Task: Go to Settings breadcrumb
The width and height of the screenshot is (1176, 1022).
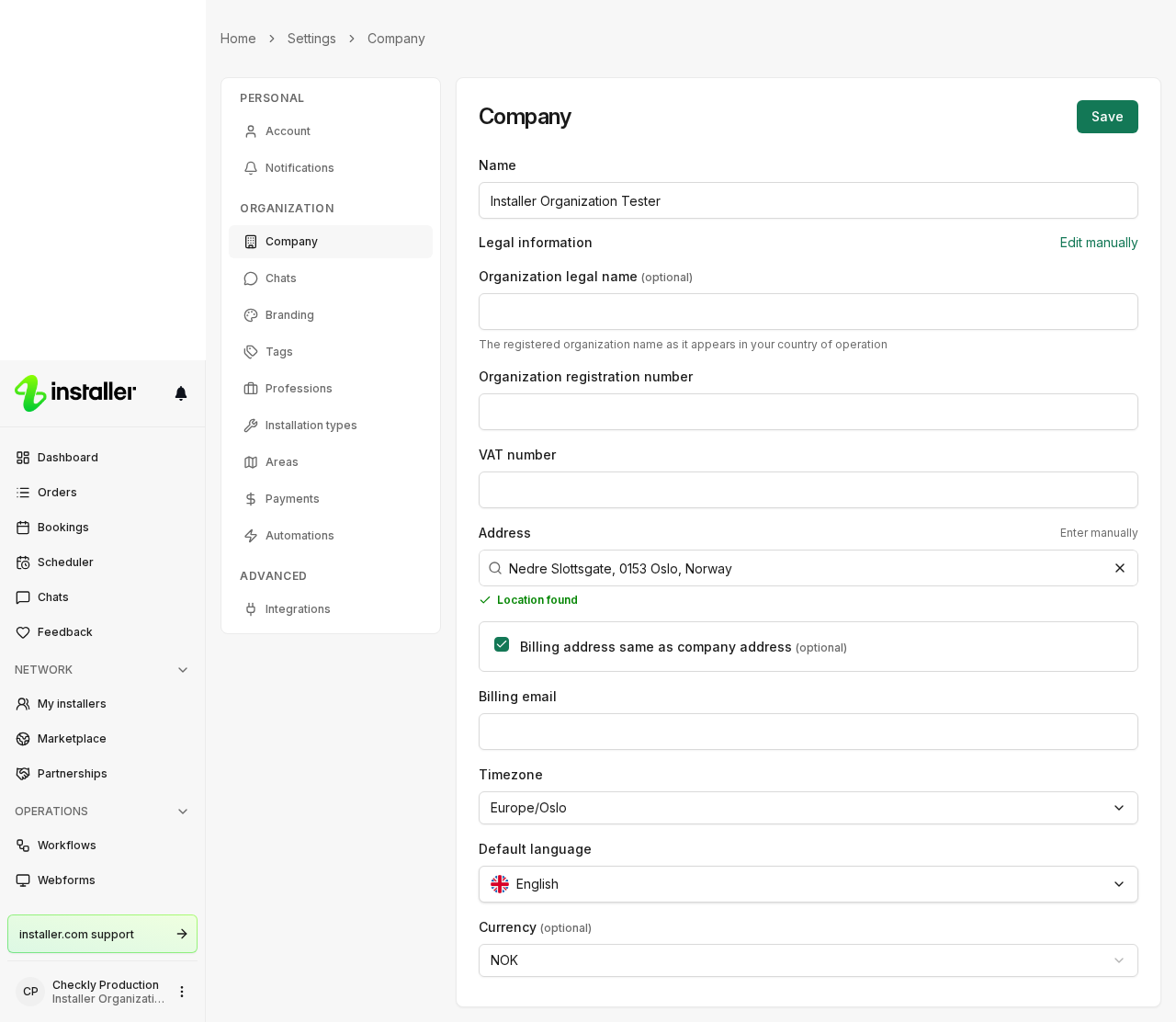Action: [311, 39]
